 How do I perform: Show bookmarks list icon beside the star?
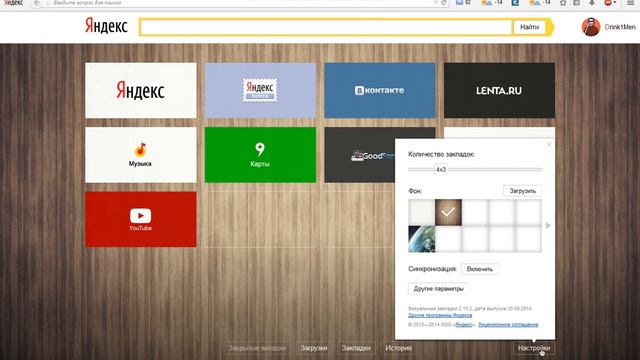click(x=576, y=3)
